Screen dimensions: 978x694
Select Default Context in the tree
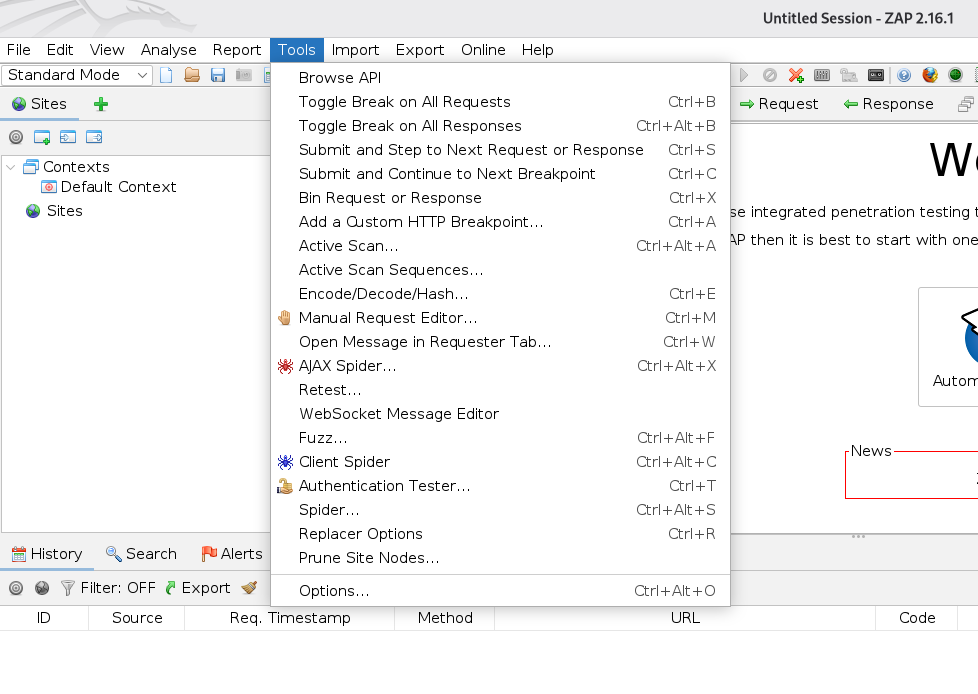(x=109, y=187)
